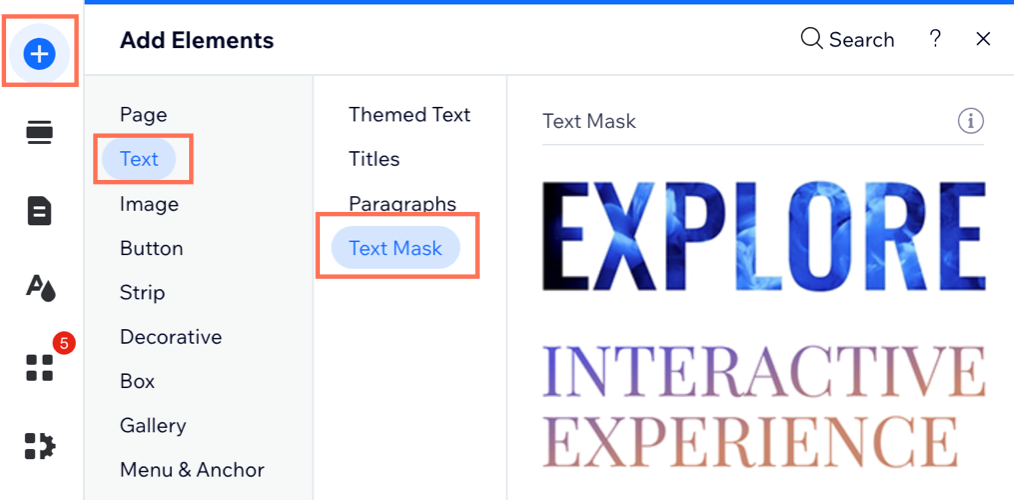Viewport: 1014px width, 500px height.
Task: Choose the Button category
Action: tap(151, 248)
